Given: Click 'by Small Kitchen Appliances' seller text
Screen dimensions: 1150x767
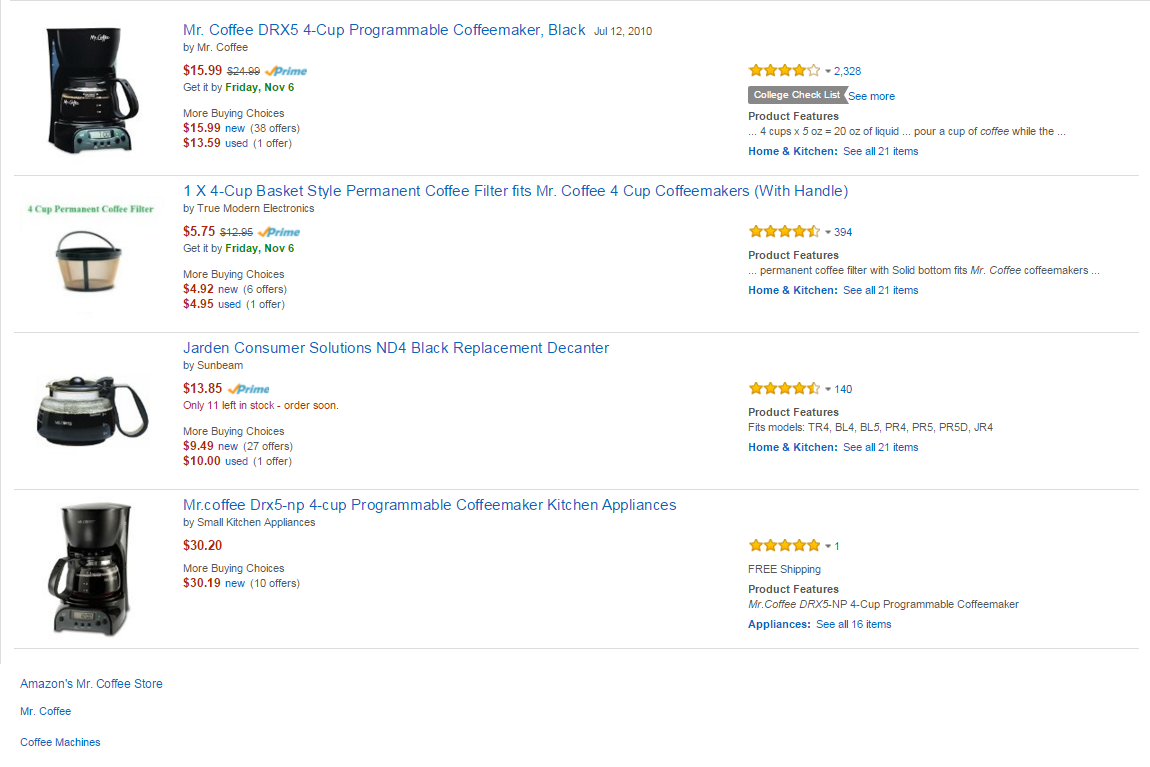Looking at the screenshot, I should [249, 523].
